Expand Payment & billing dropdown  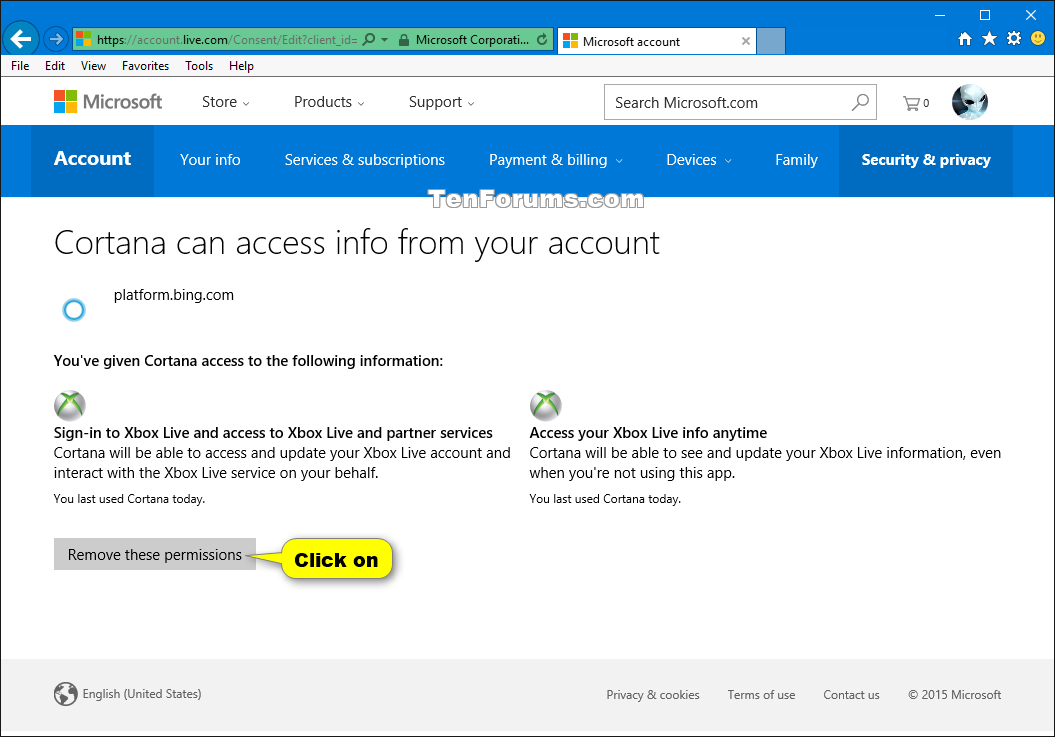click(556, 160)
